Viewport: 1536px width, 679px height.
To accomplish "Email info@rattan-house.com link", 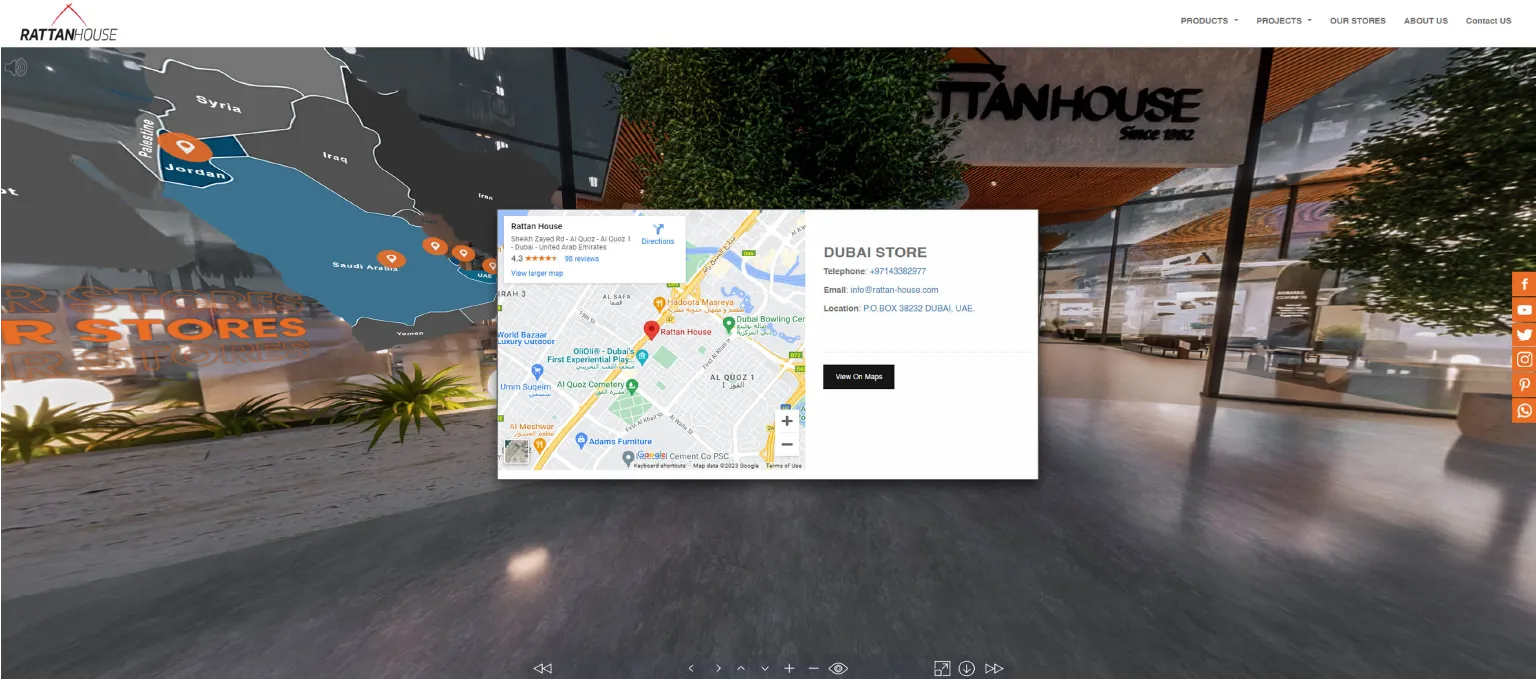I will click(894, 290).
